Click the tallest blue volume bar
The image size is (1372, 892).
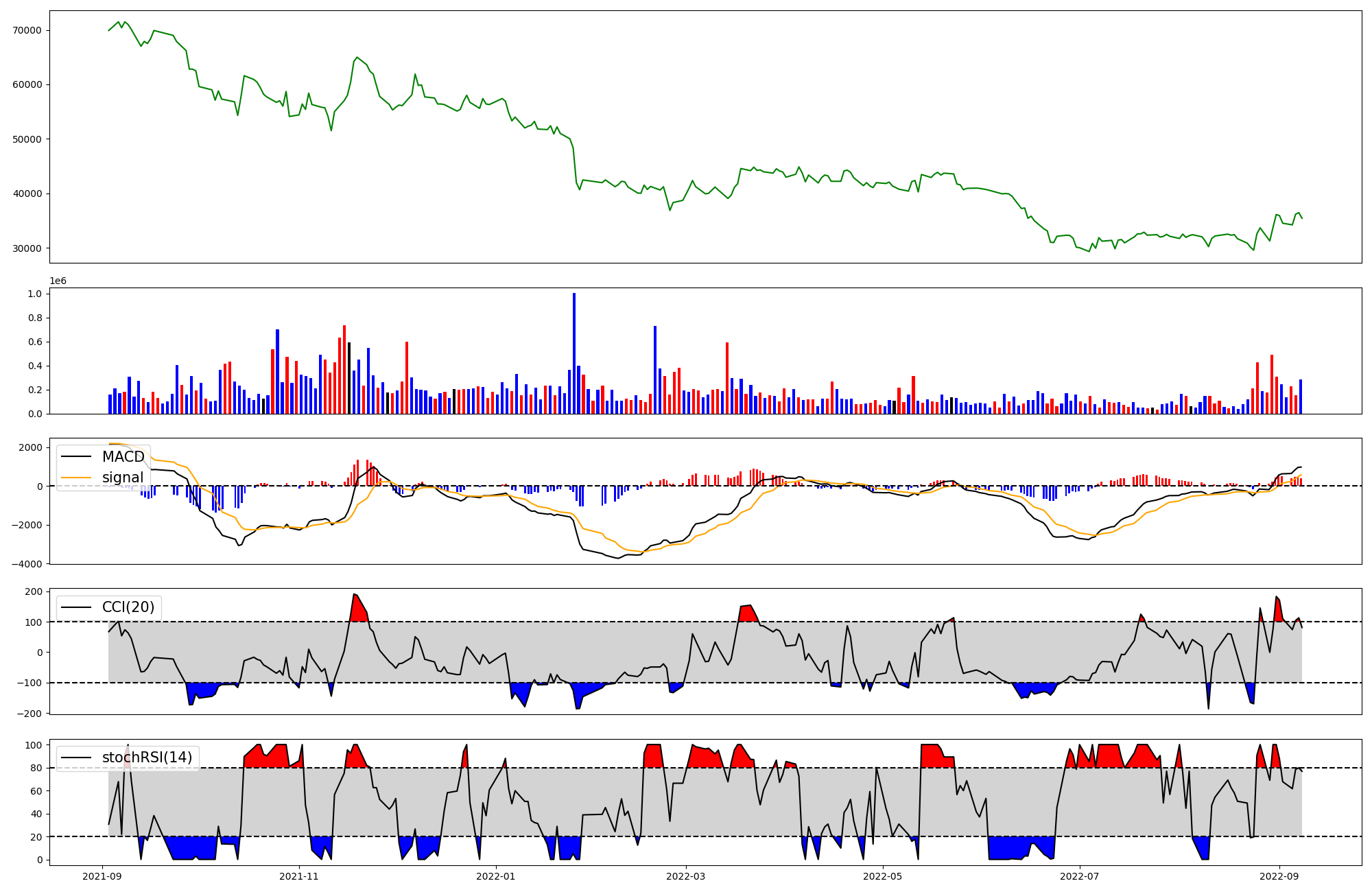coord(574,353)
